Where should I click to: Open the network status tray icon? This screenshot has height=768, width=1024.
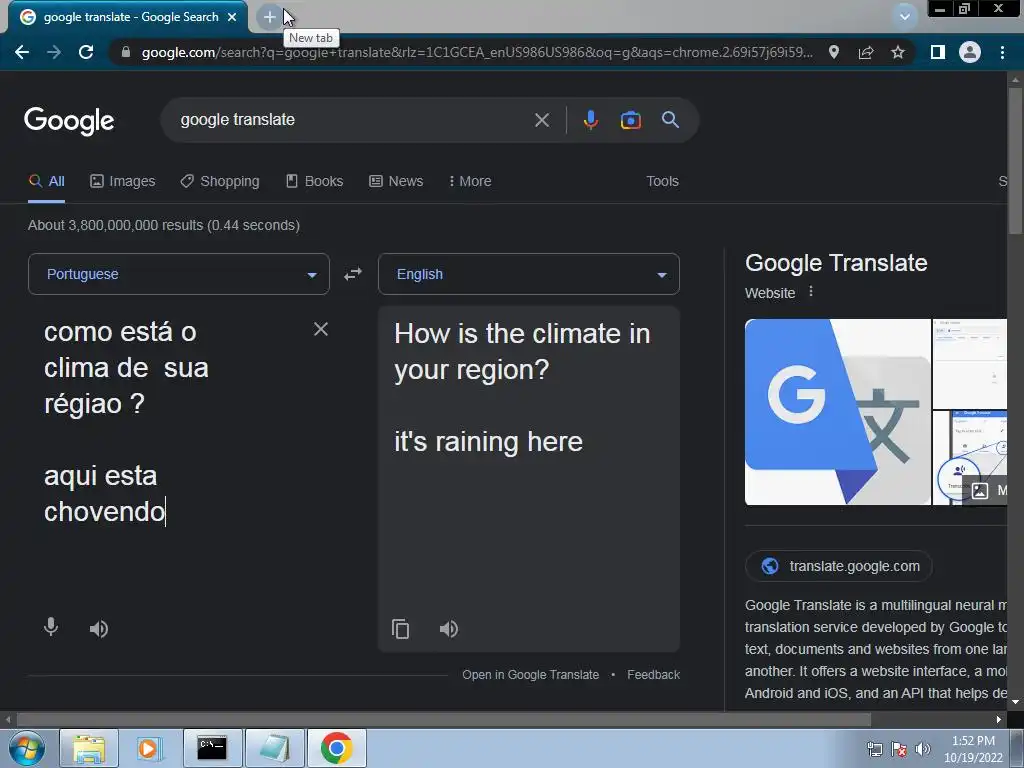coord(874,749)
